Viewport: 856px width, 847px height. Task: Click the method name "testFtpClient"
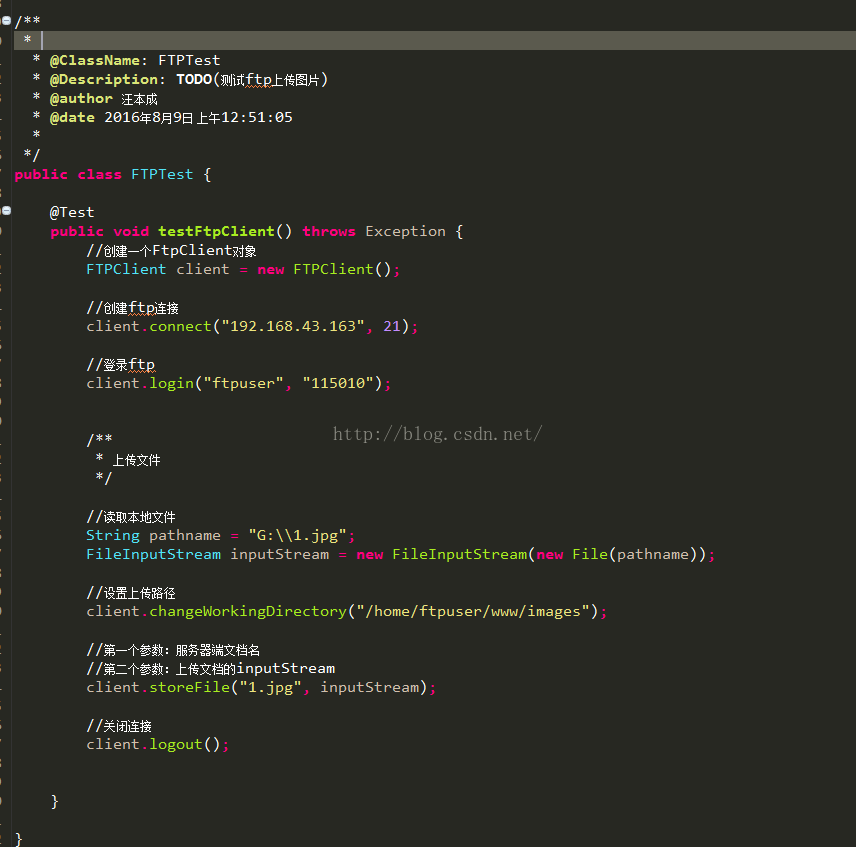pyautogui.click(x=216, y=231)
